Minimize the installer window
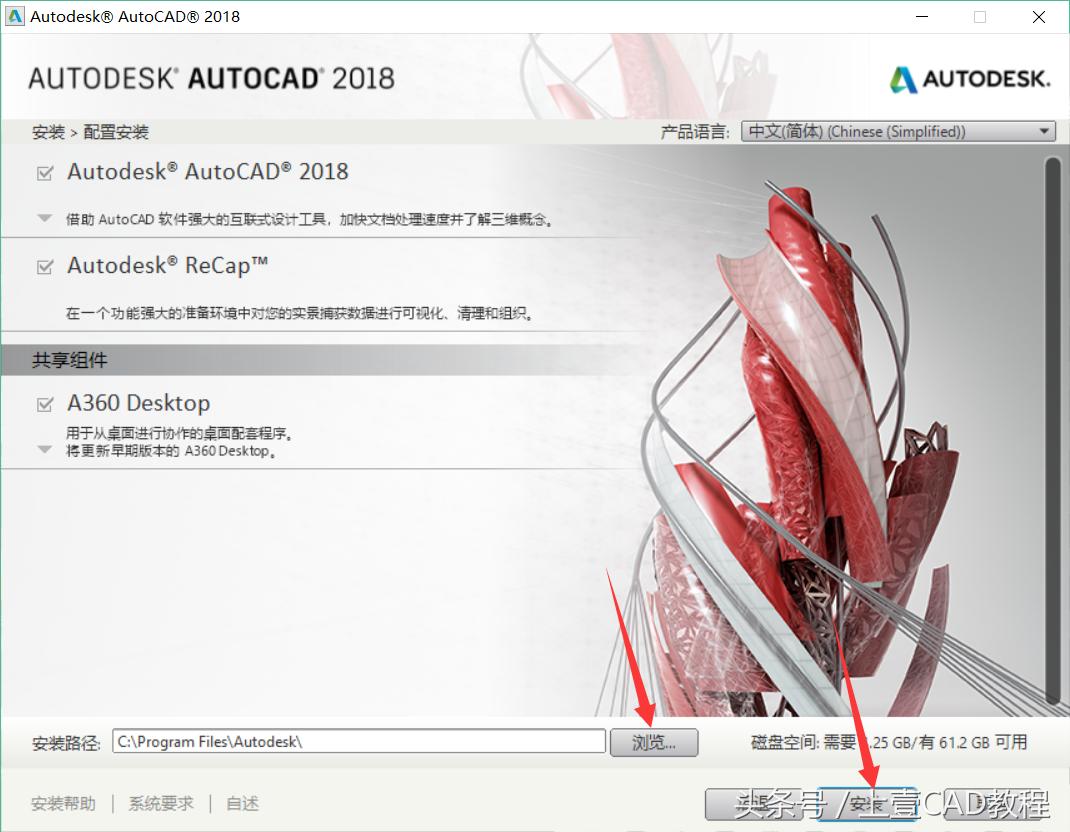1070x832 pixels. (921, 16)
